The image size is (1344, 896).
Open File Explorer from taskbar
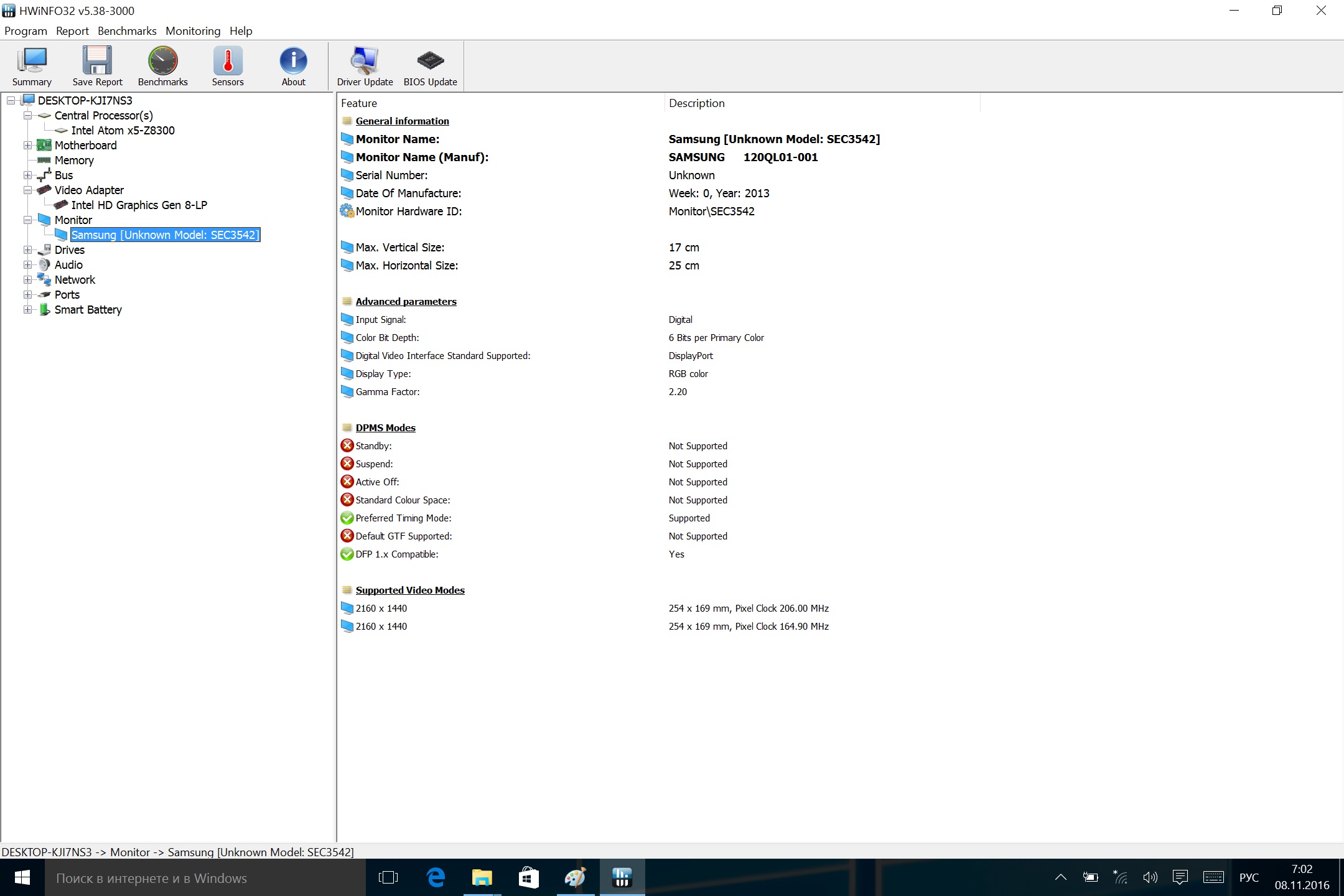pos(482,877)
